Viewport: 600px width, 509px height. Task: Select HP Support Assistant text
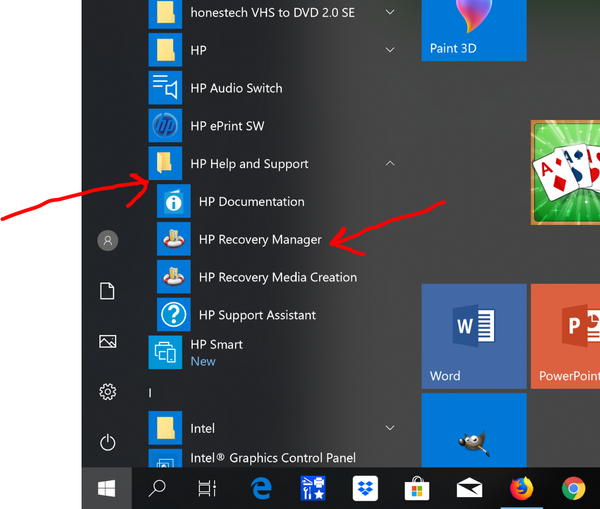(258, 315)
